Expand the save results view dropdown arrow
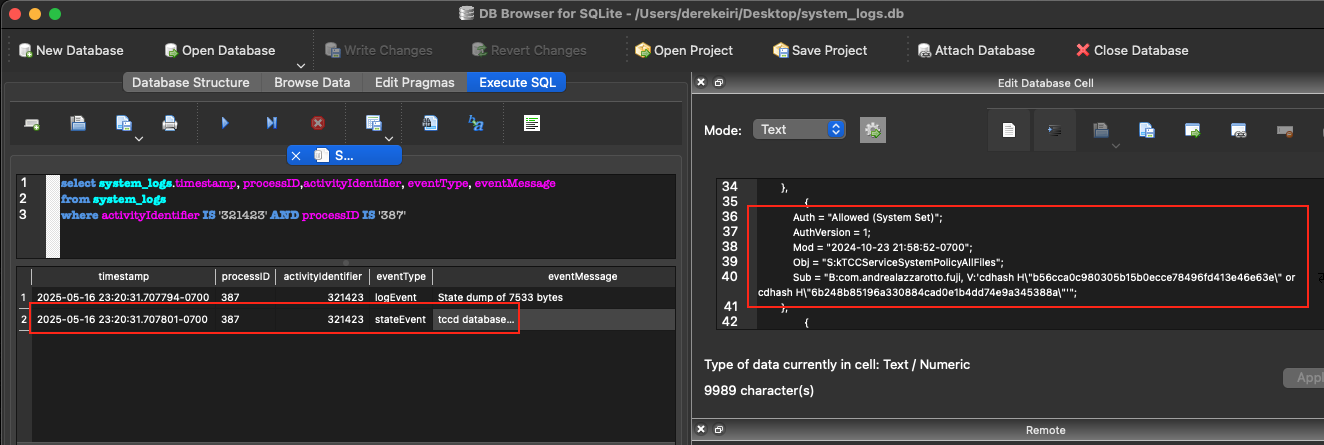 click(x=388, y=138)
